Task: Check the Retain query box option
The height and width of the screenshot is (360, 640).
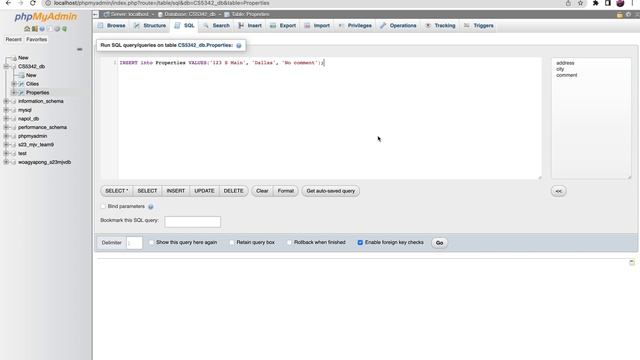Action: (x=232, y=242)
